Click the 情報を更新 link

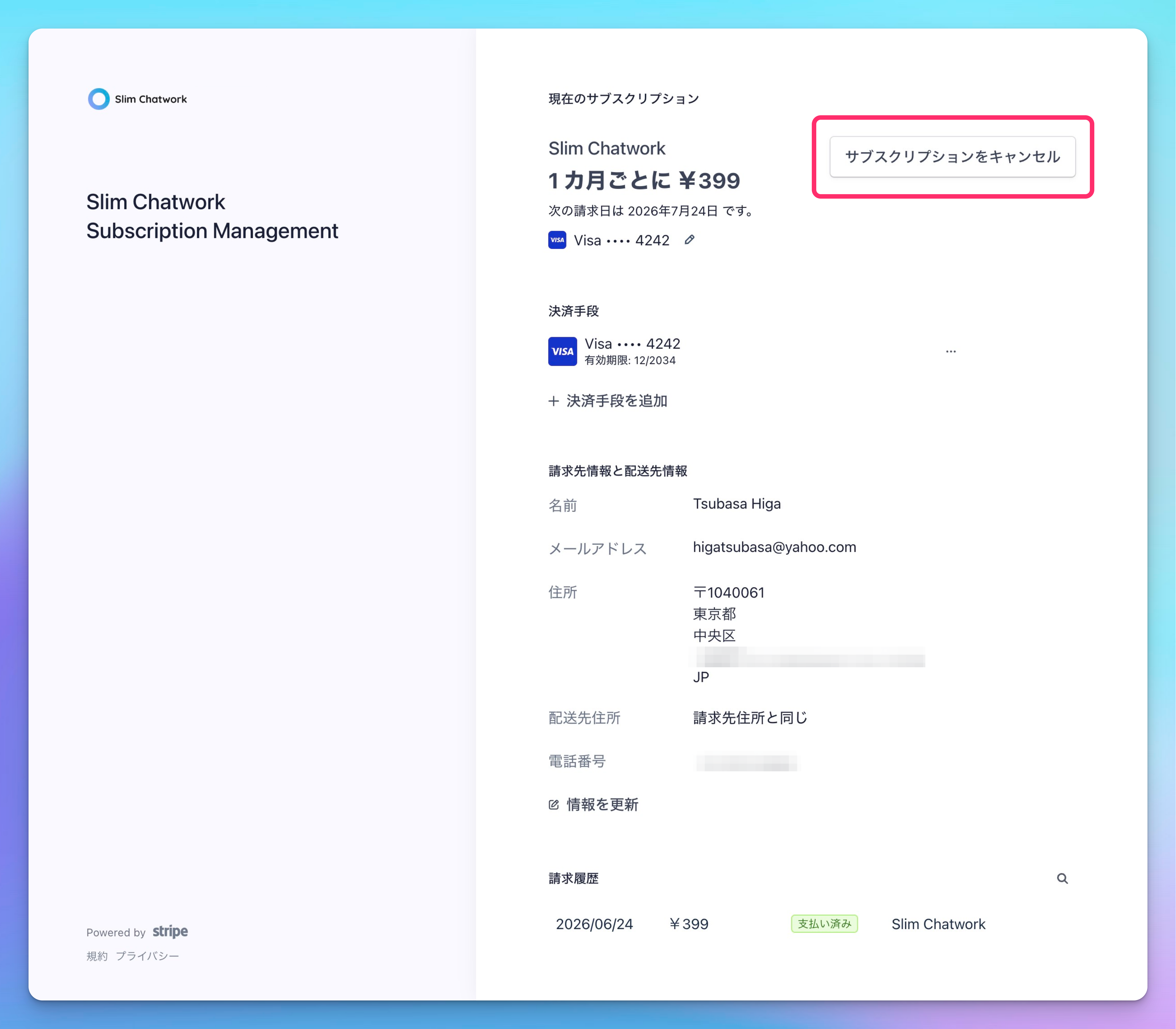click(x=602, y=804)
